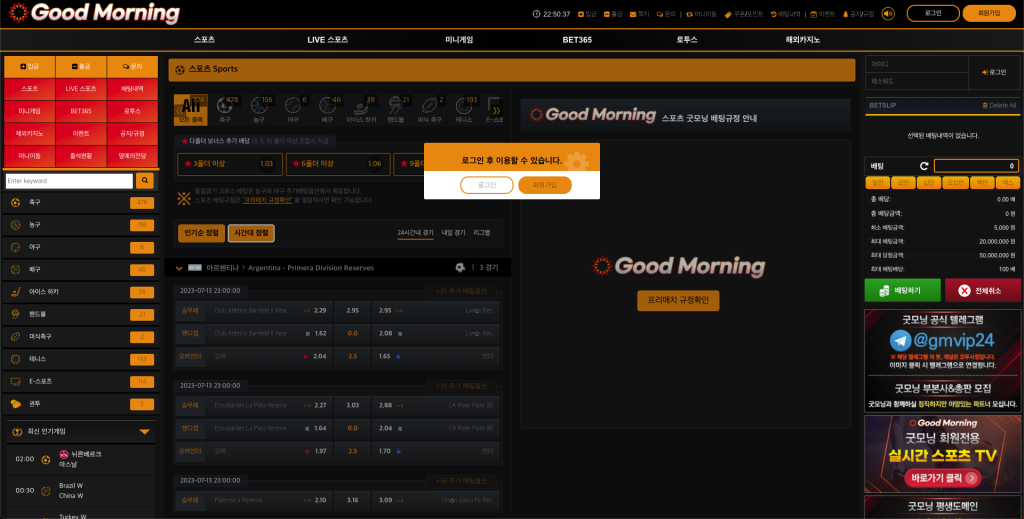Viewport: 1024px width, 519px height.
Task: Open the BET365 main navigation item
Action: point(577,40)
